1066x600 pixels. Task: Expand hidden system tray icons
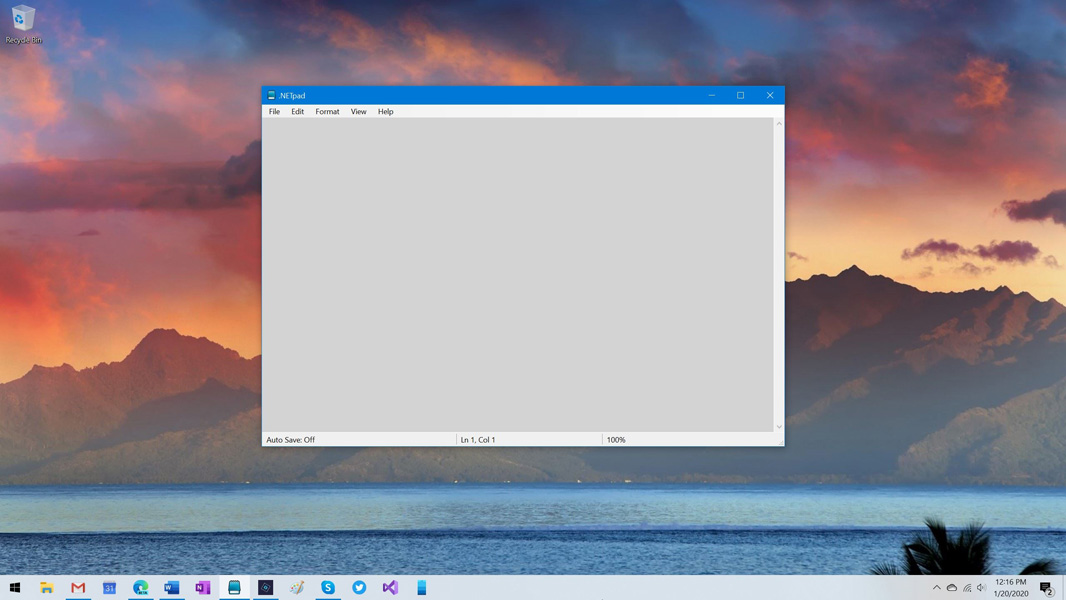coord(937,588)
